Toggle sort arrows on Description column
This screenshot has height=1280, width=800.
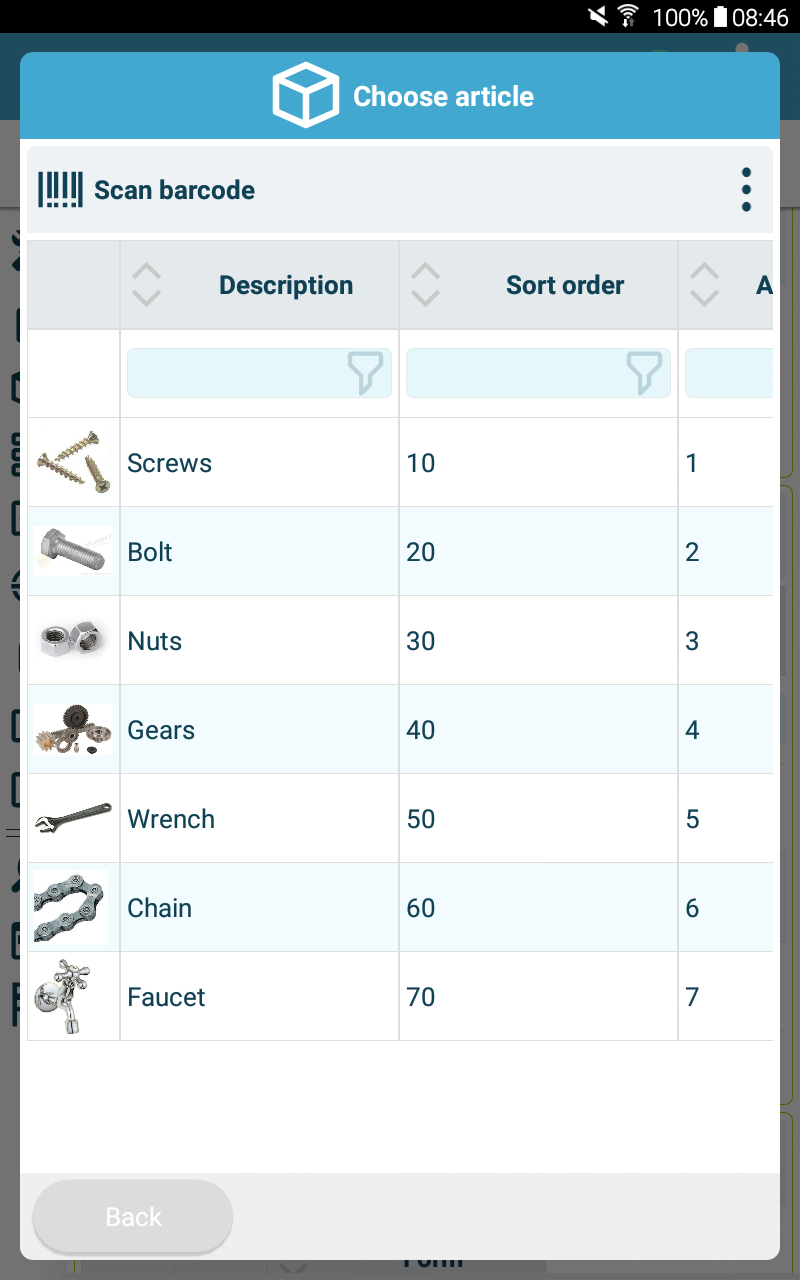[x=146, y=285]
